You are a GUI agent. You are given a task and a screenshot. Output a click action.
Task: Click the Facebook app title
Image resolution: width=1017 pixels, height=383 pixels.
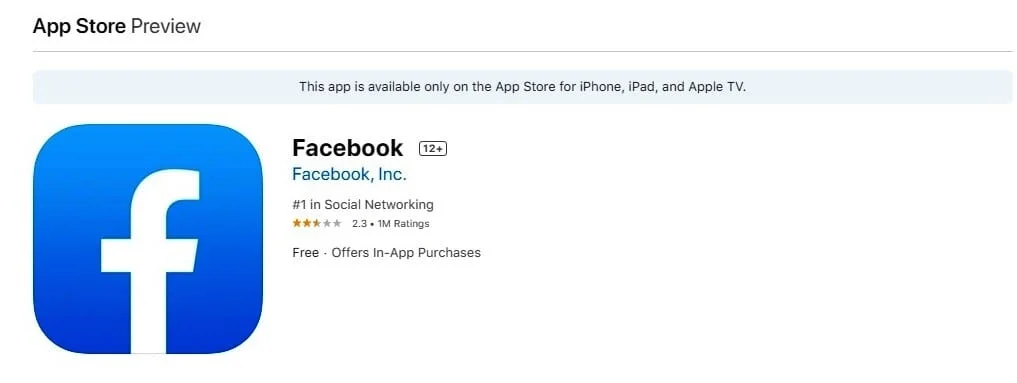click(348, 148)
